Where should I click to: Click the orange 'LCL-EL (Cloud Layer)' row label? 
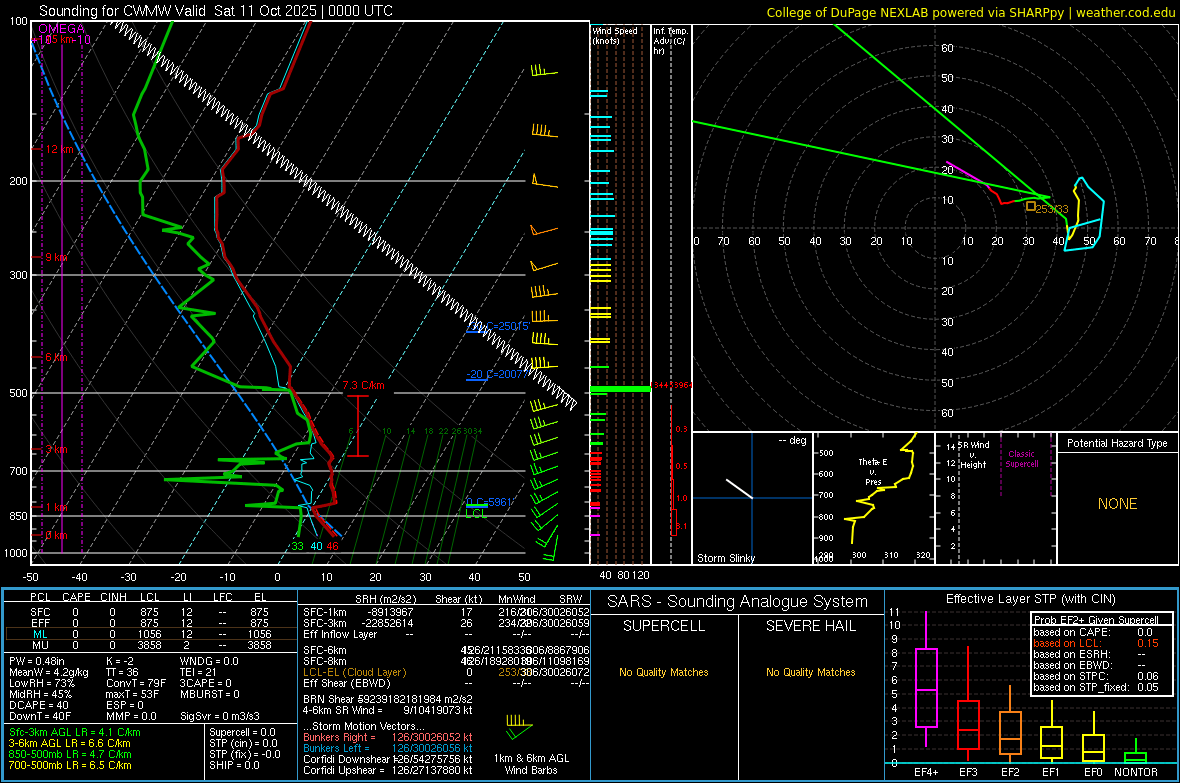[354, 672]
